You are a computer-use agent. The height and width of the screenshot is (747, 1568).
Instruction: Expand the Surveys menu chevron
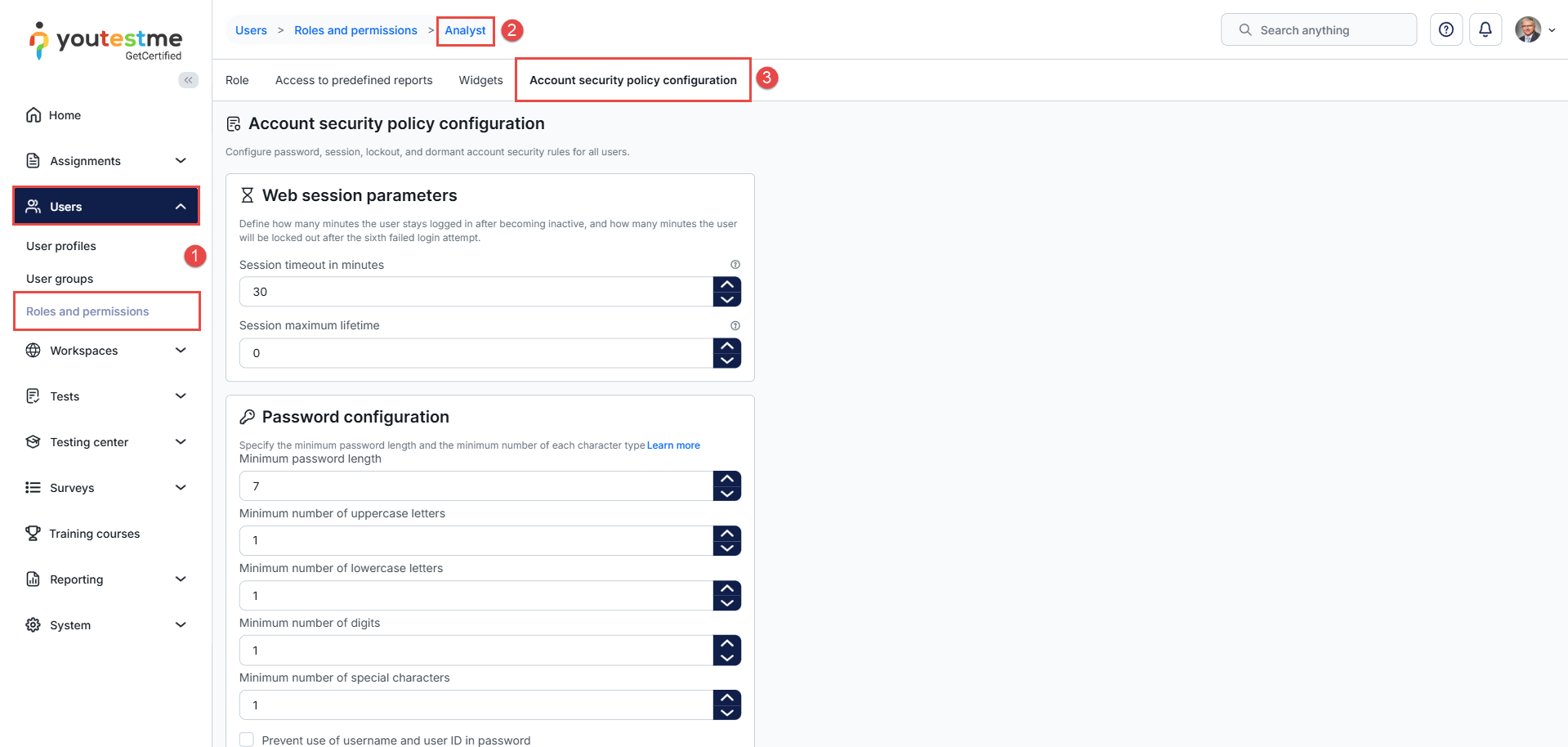[181, 488]
